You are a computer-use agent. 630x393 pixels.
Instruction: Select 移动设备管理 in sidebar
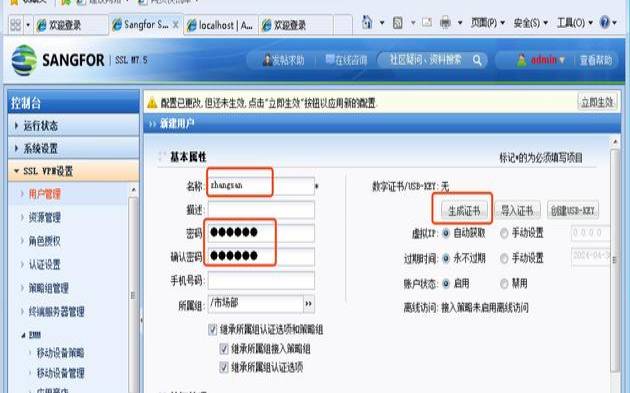(61, 373)
